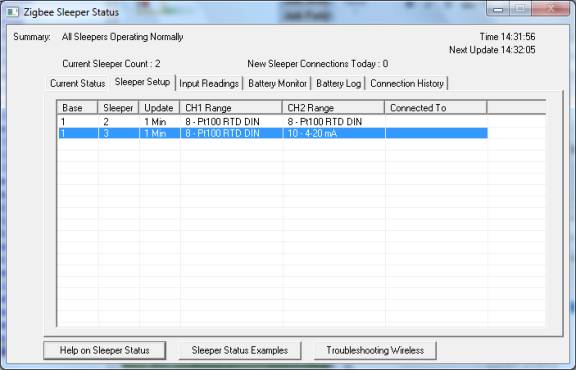Click the Connected To column header
This screenshot has width=576, height=370.
coord(436,108)
